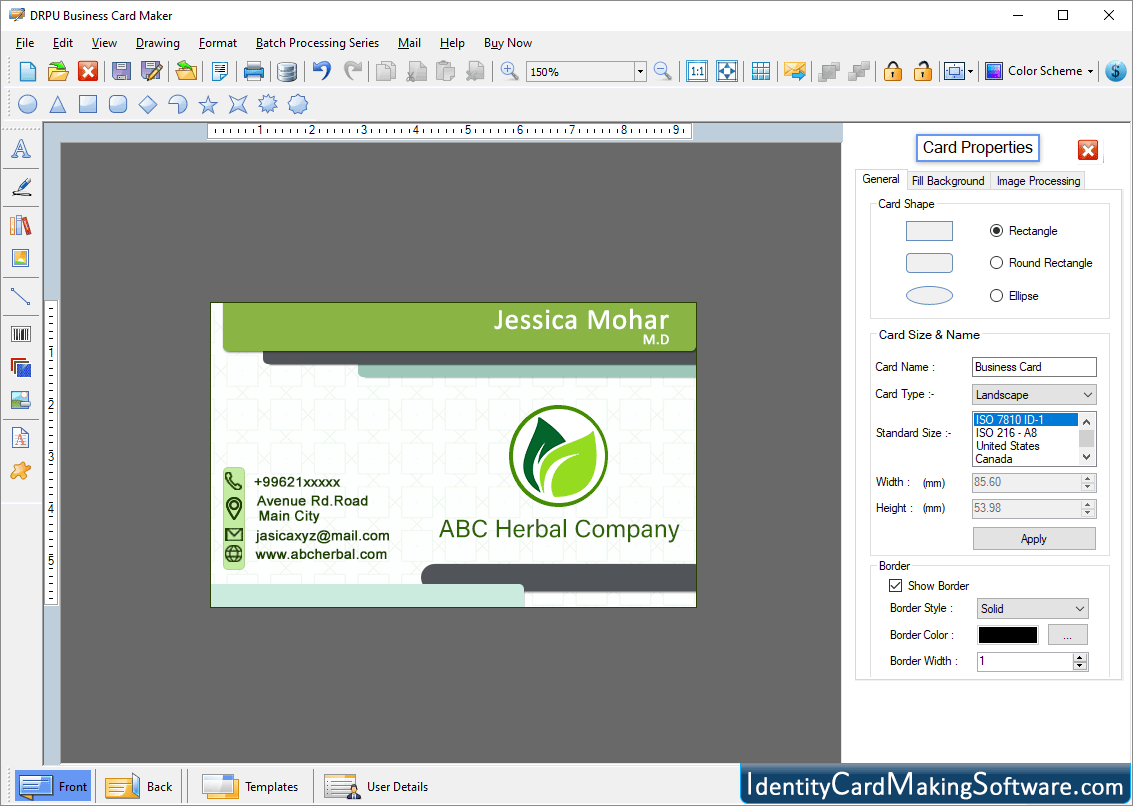Open the Format menu
Image resolution: width=1133 pixels, height=806 pixels.
pyautogui.click(x=217, y=43)
